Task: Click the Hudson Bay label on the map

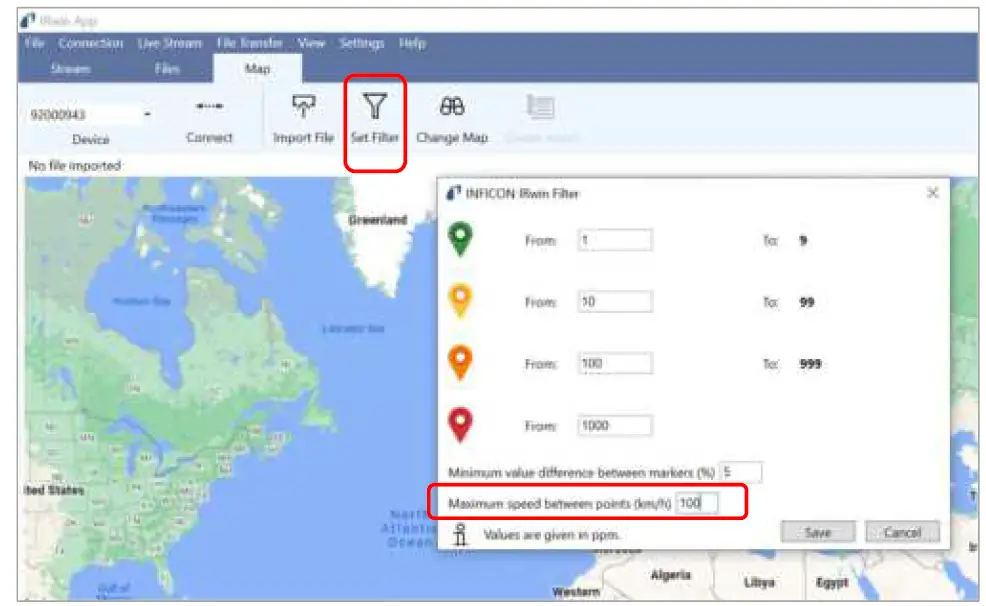Action: click(x=141, y=301)
